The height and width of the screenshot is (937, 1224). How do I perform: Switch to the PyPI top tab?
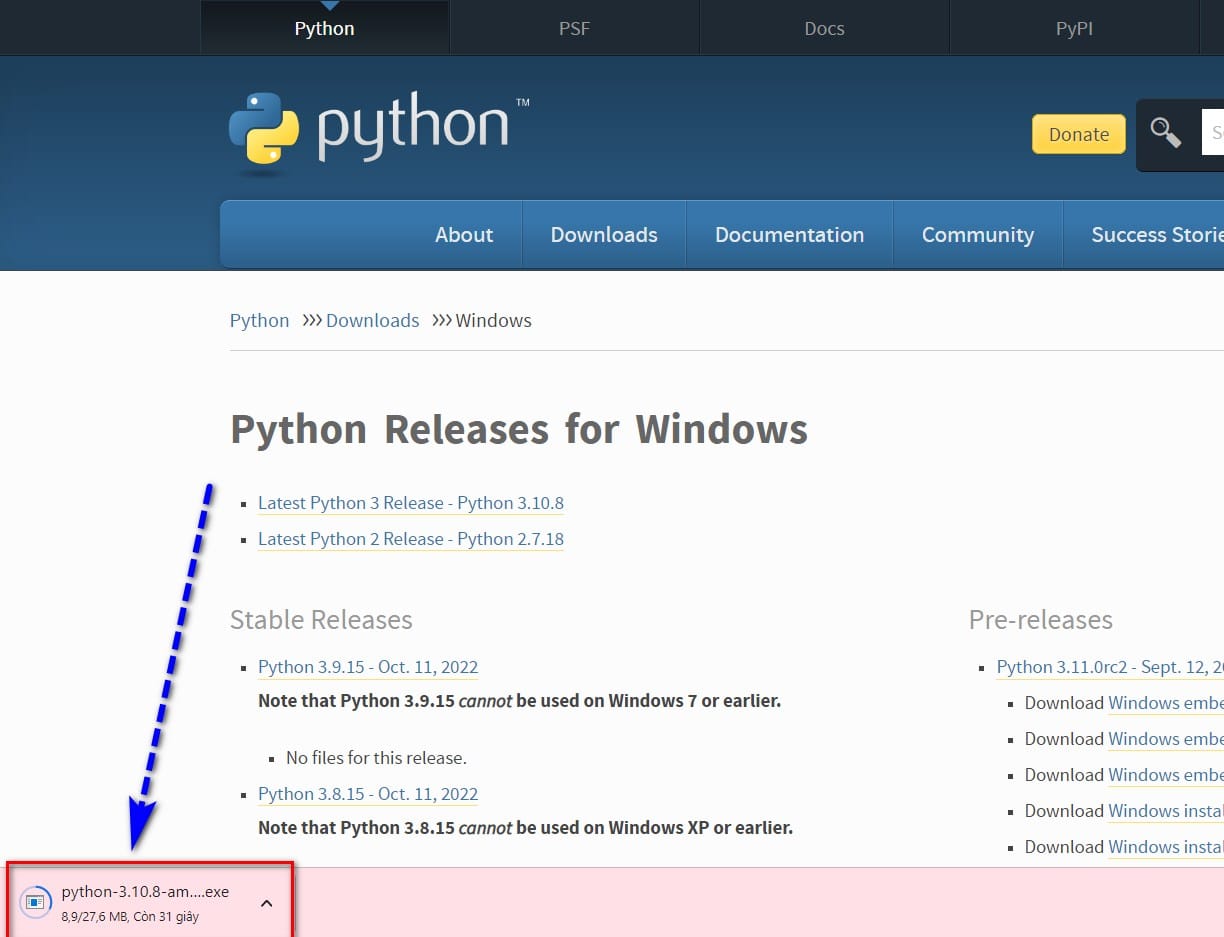click(1074, 28)
